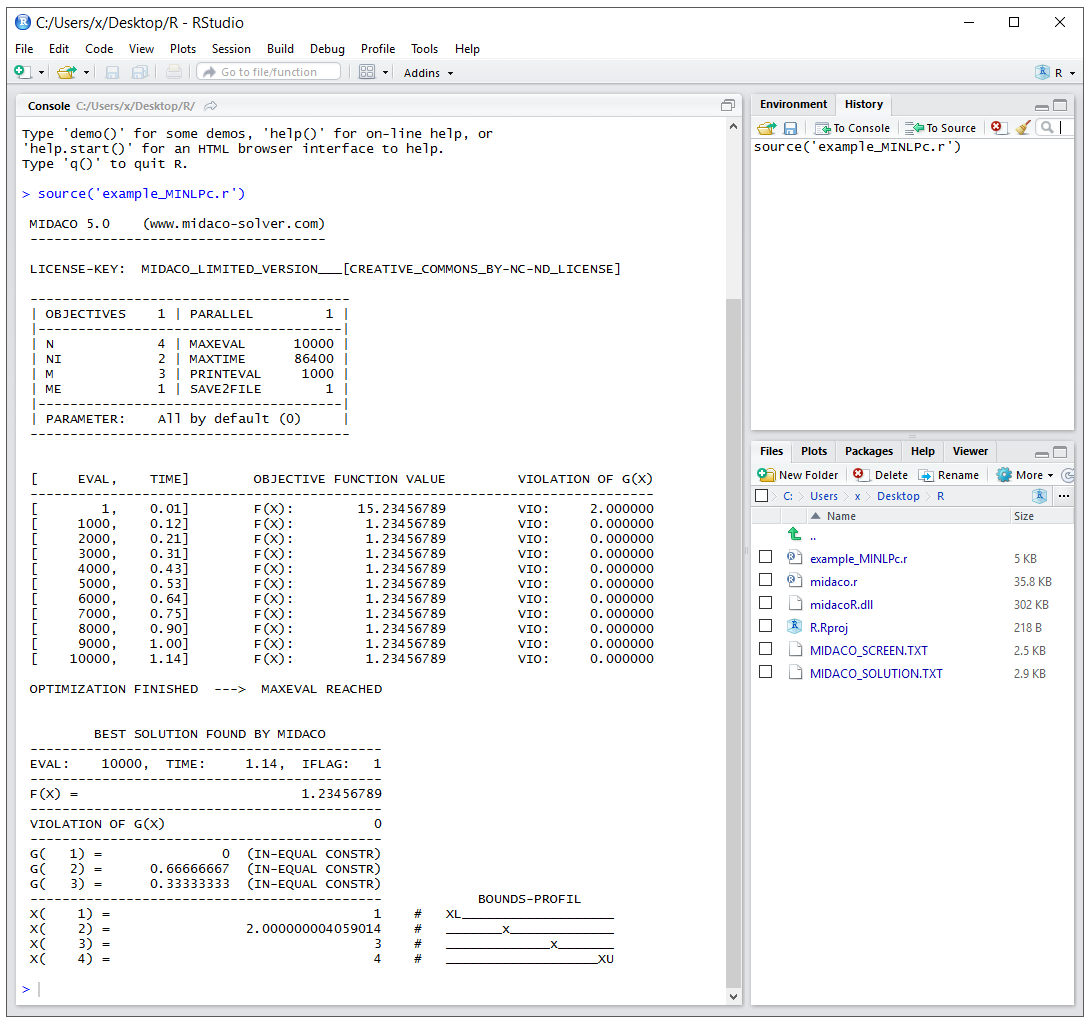Minimize the Files pane
Image resolution: width=1092 pixels, height=1026 pixels.
pos(1042,453)
